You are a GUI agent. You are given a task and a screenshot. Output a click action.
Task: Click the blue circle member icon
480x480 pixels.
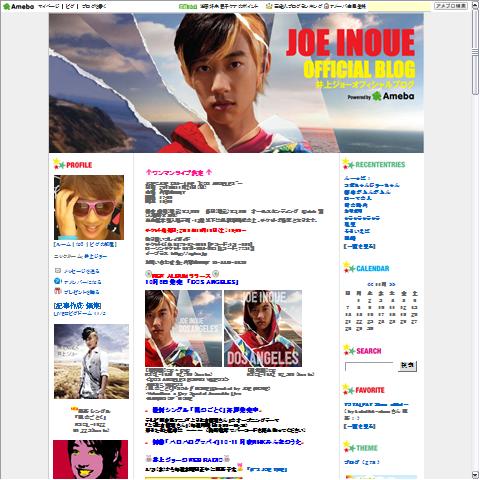[58, 281]
